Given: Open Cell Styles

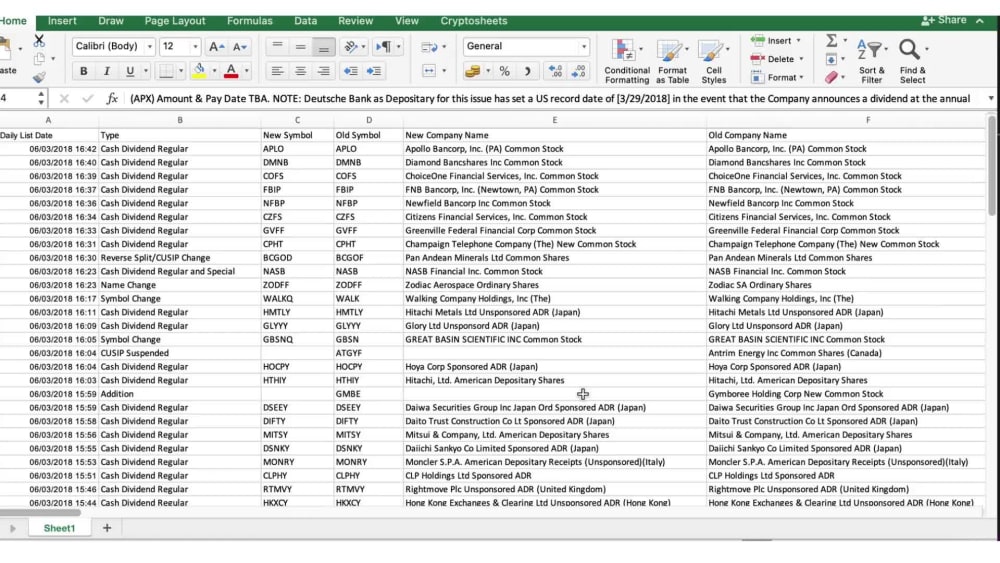Looking at the screenshot, I should [x=714, y=61].
